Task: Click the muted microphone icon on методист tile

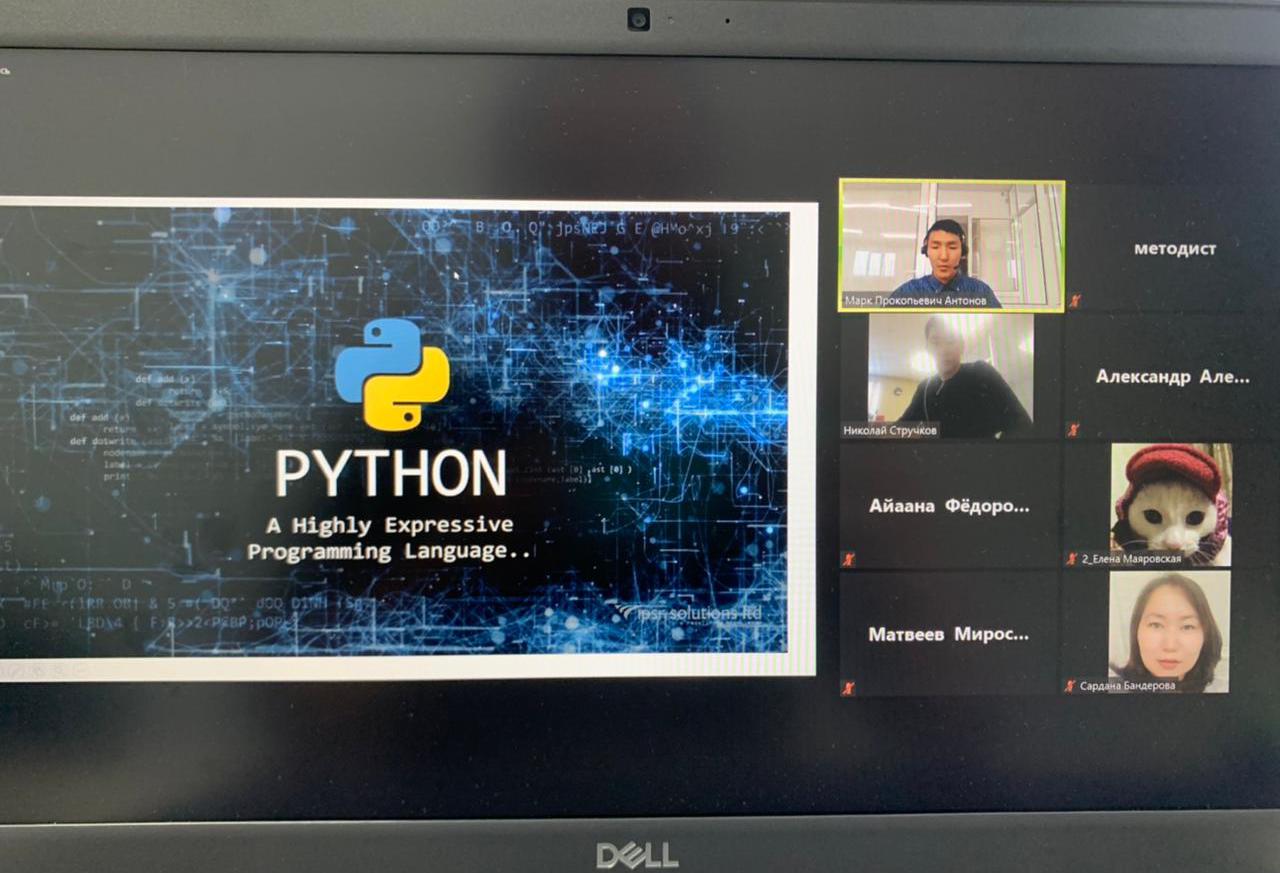Action: point(1074,300)
